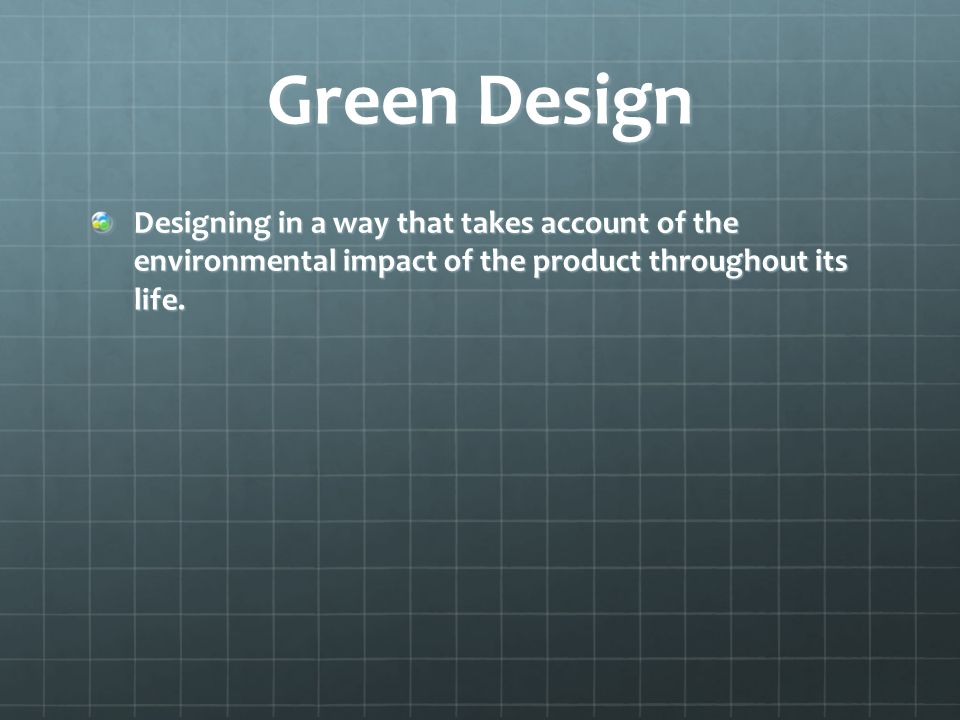
Task: Click the line 'Designing in a way that takes account of the'
Action: pos(436,224)
